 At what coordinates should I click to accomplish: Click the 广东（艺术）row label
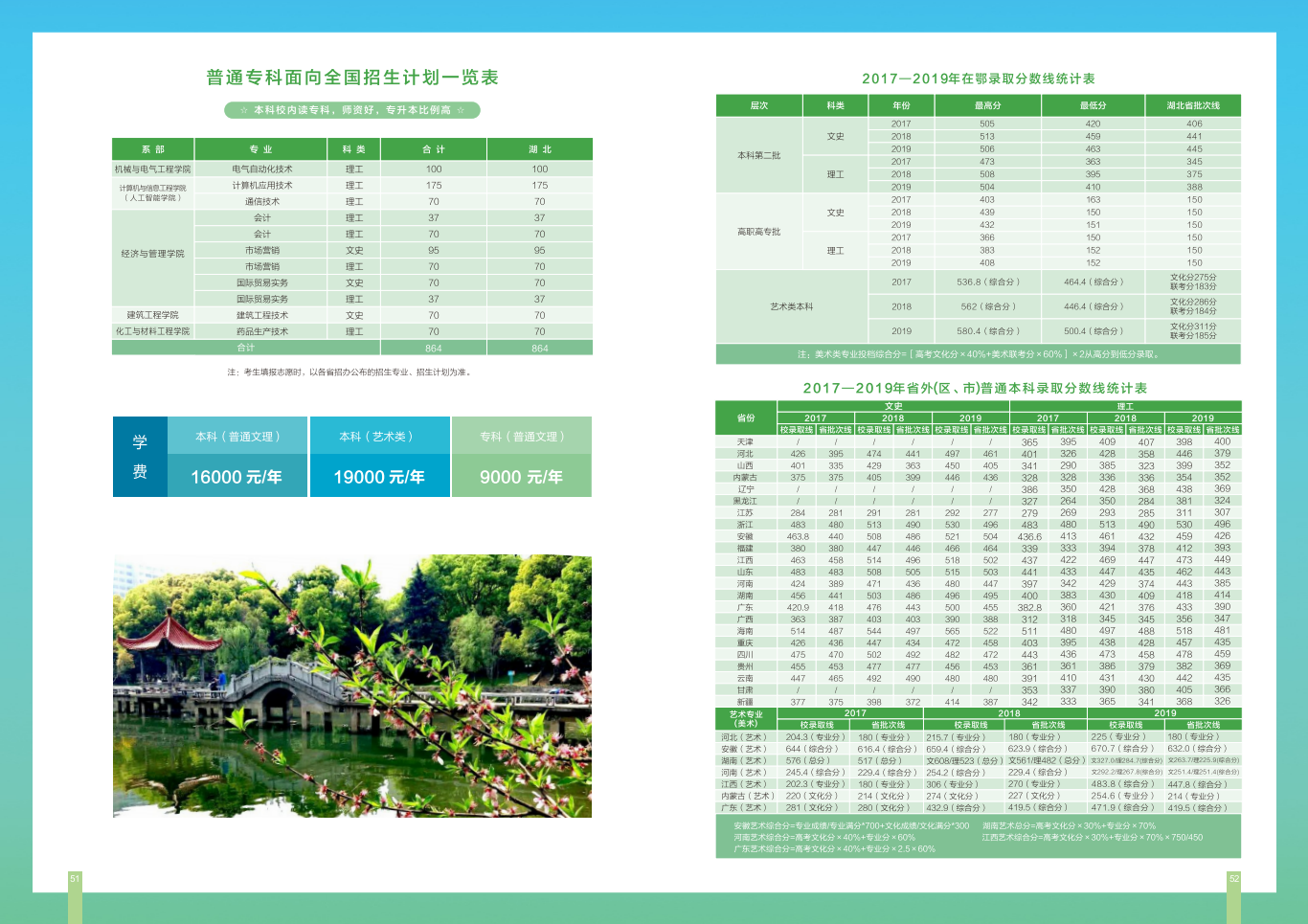(744, 807)
